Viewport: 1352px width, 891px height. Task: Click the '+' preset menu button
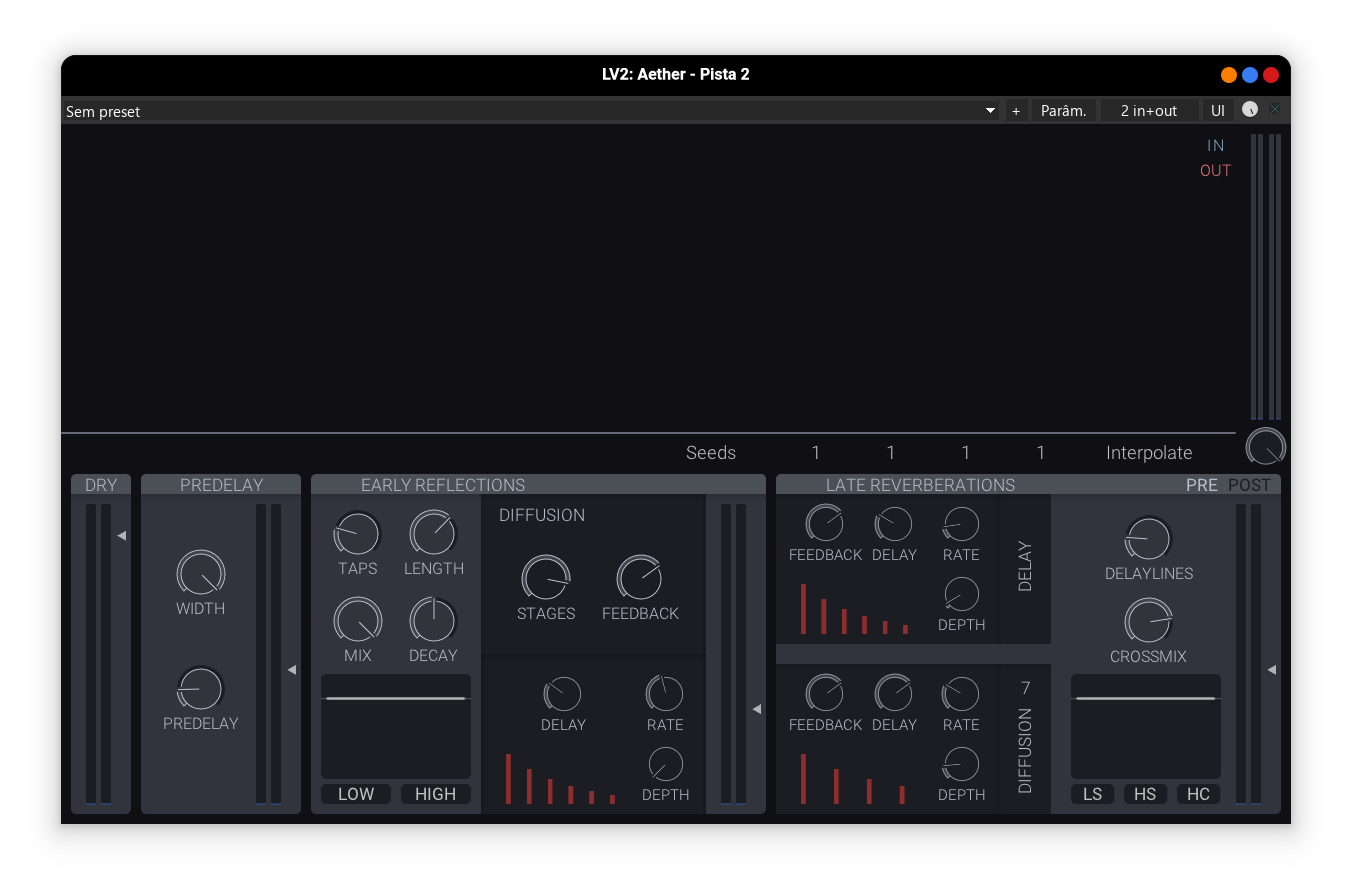(x=1016, y=111)
